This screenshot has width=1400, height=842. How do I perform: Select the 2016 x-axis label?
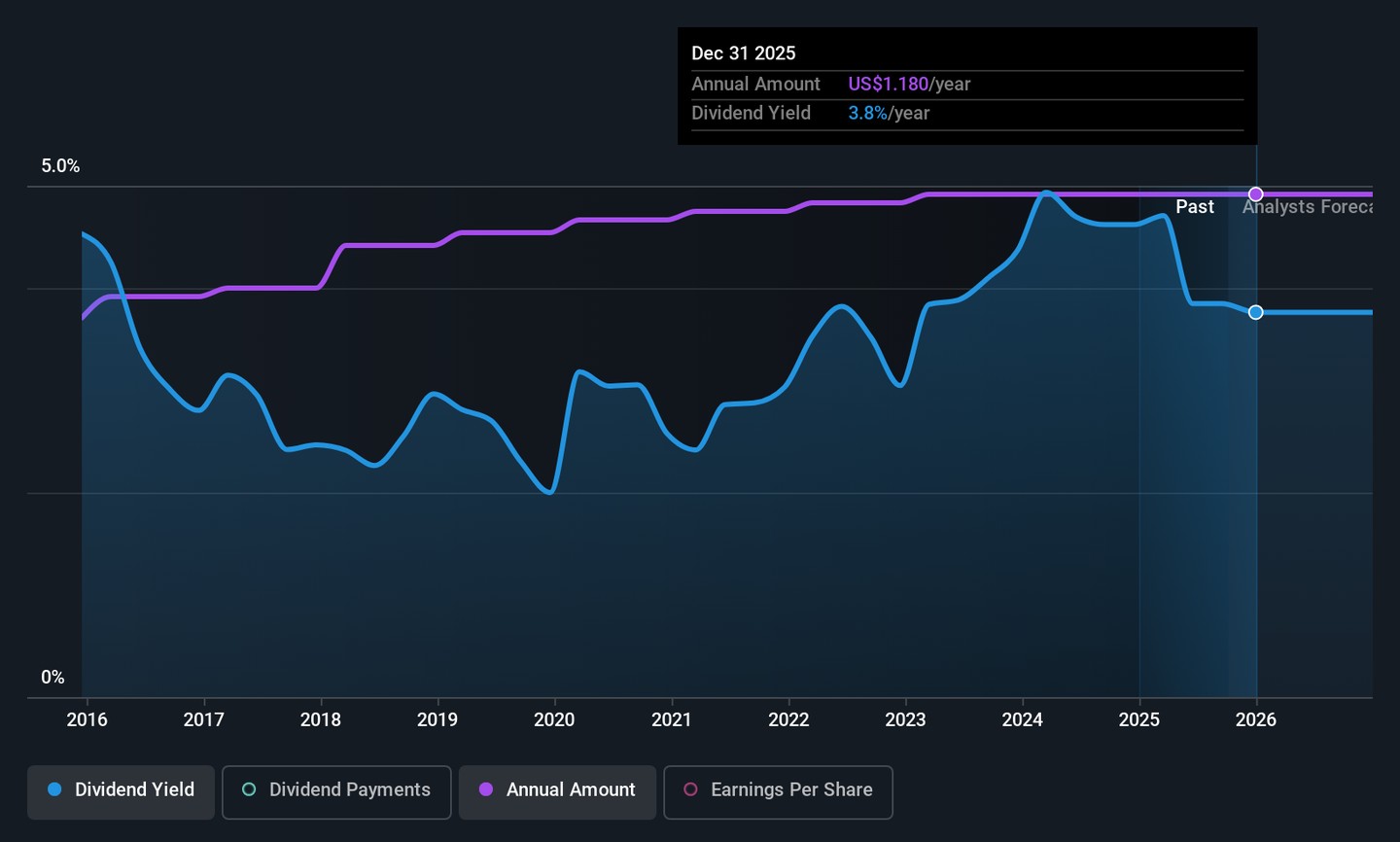point(87,719)
